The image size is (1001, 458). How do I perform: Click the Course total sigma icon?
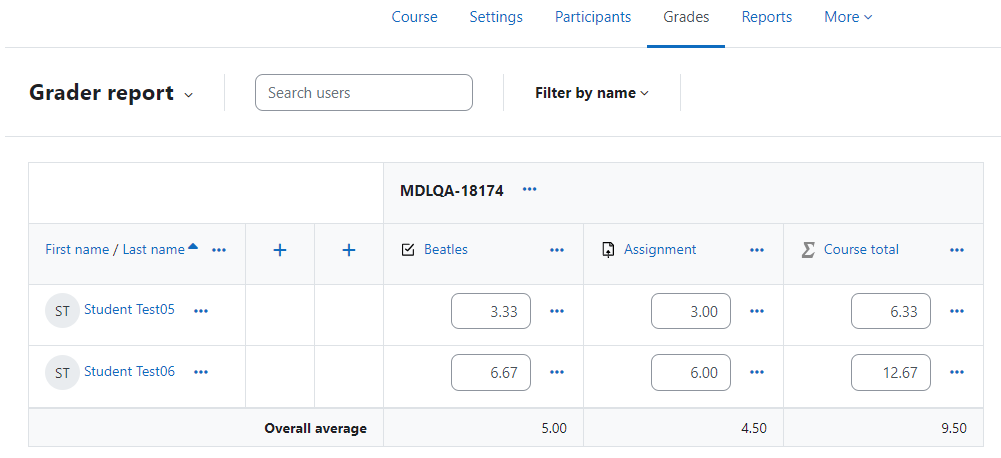click(808, 250)
